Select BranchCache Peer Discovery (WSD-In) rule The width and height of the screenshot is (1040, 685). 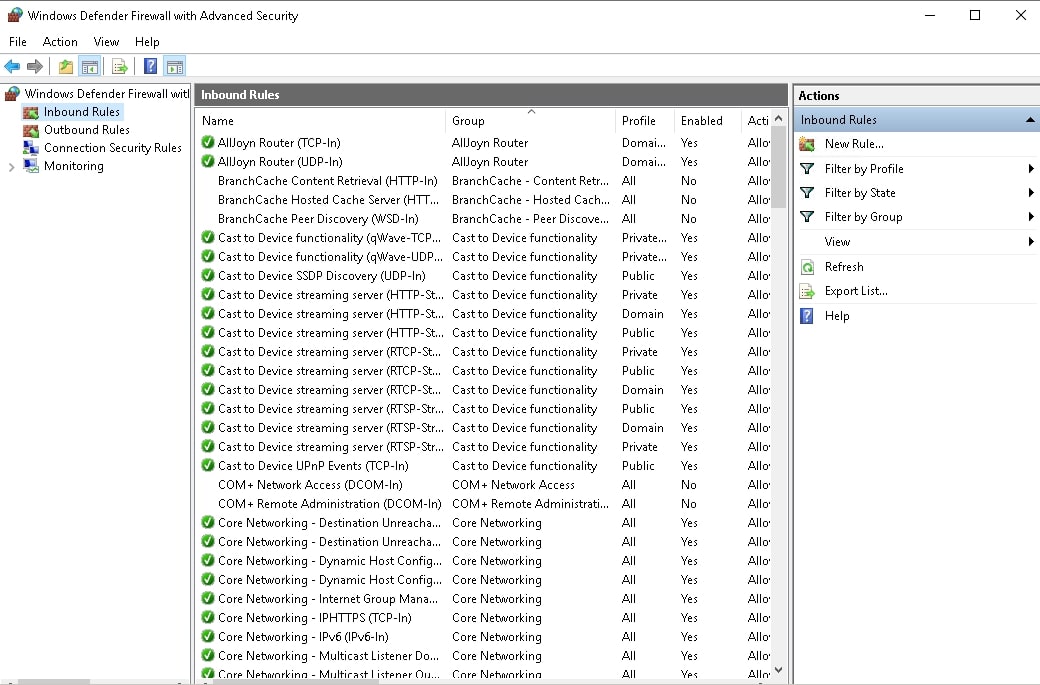click(x=485, y=219)
